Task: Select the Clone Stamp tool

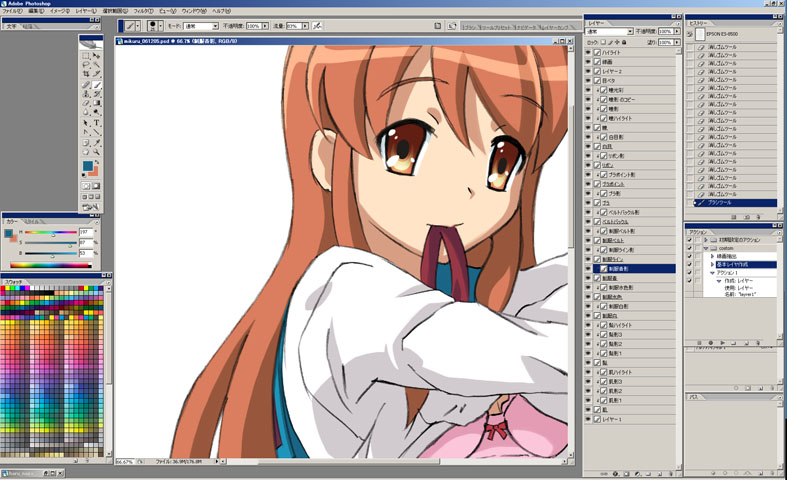Action: (86, 94)
